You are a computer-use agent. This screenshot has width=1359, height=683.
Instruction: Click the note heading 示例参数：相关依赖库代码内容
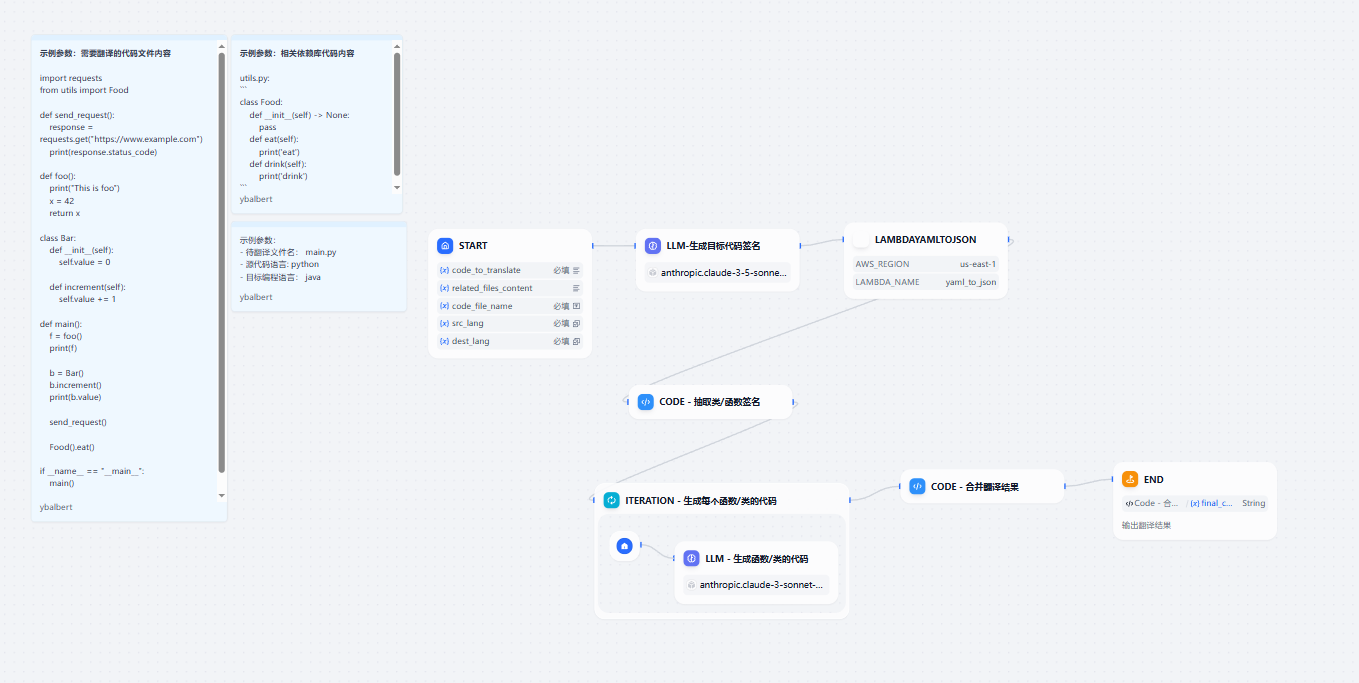[x=297, y=53]
